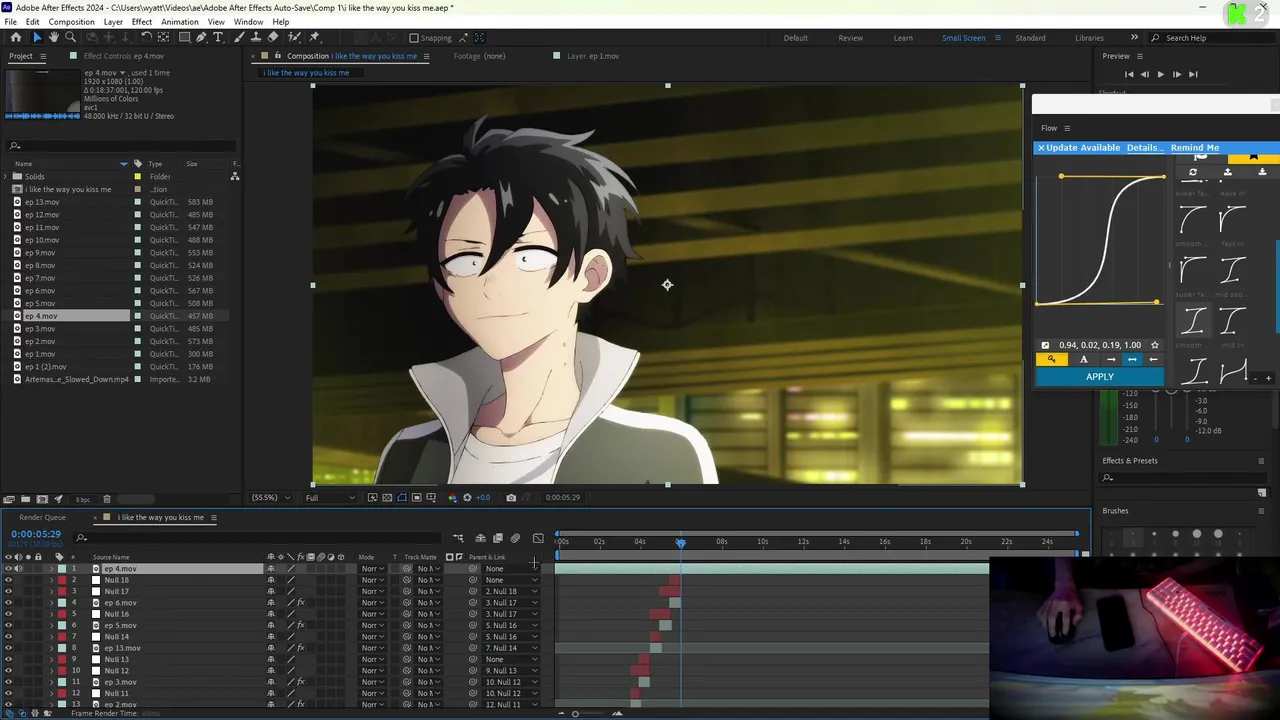
Task: Click the Flow refresh presets icon
Action: click(1193, 172)
